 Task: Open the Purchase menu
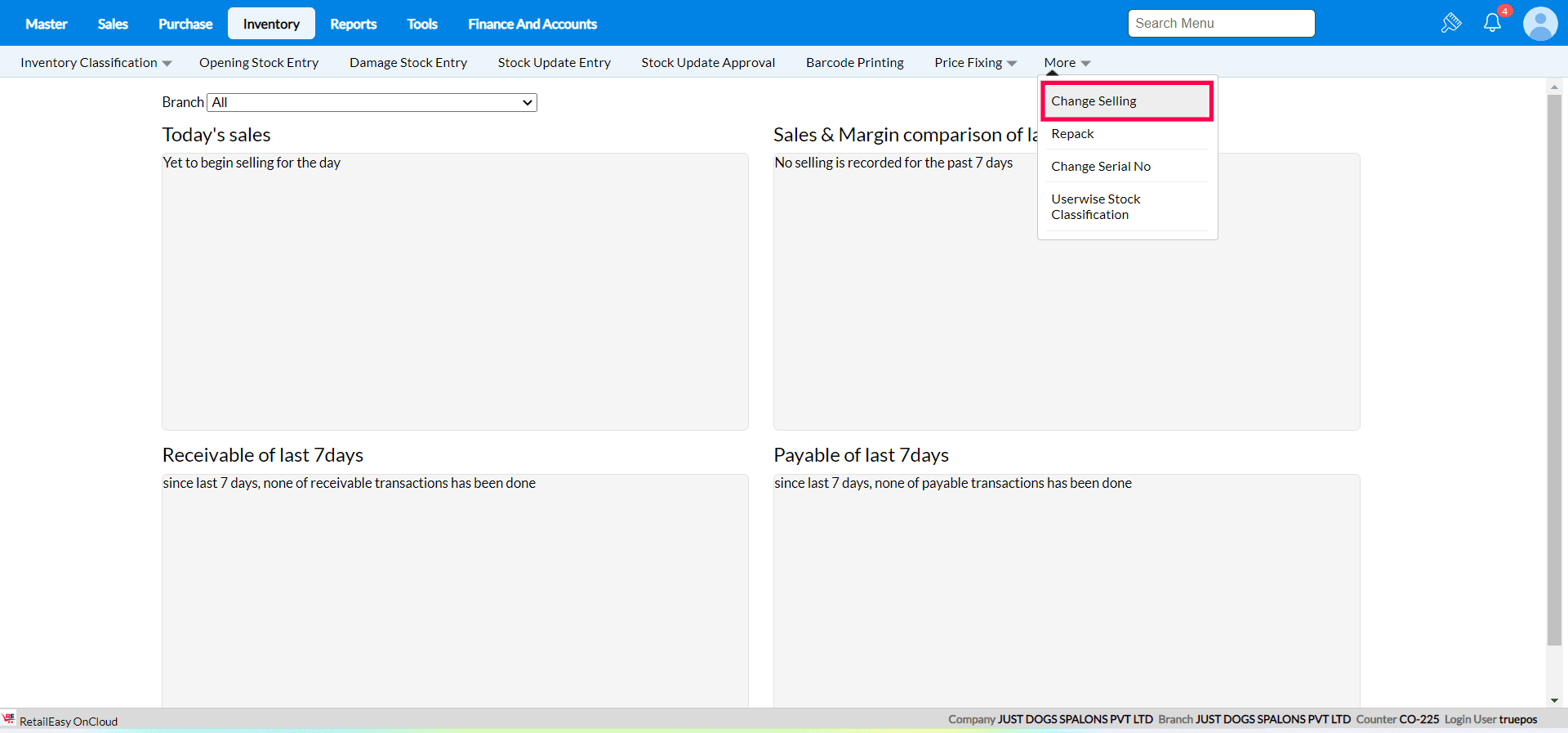coord(185,24)
